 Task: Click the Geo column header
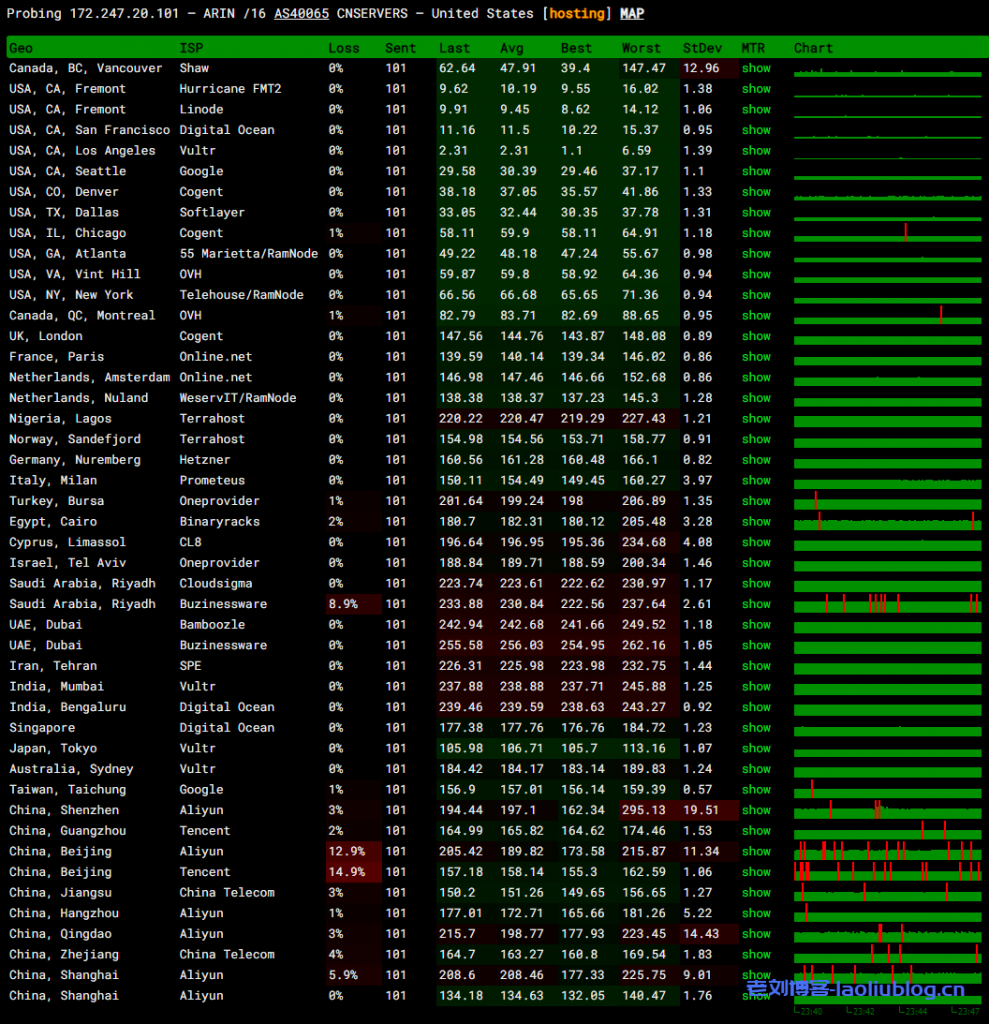pyautogui.click(x=21, y=48)
